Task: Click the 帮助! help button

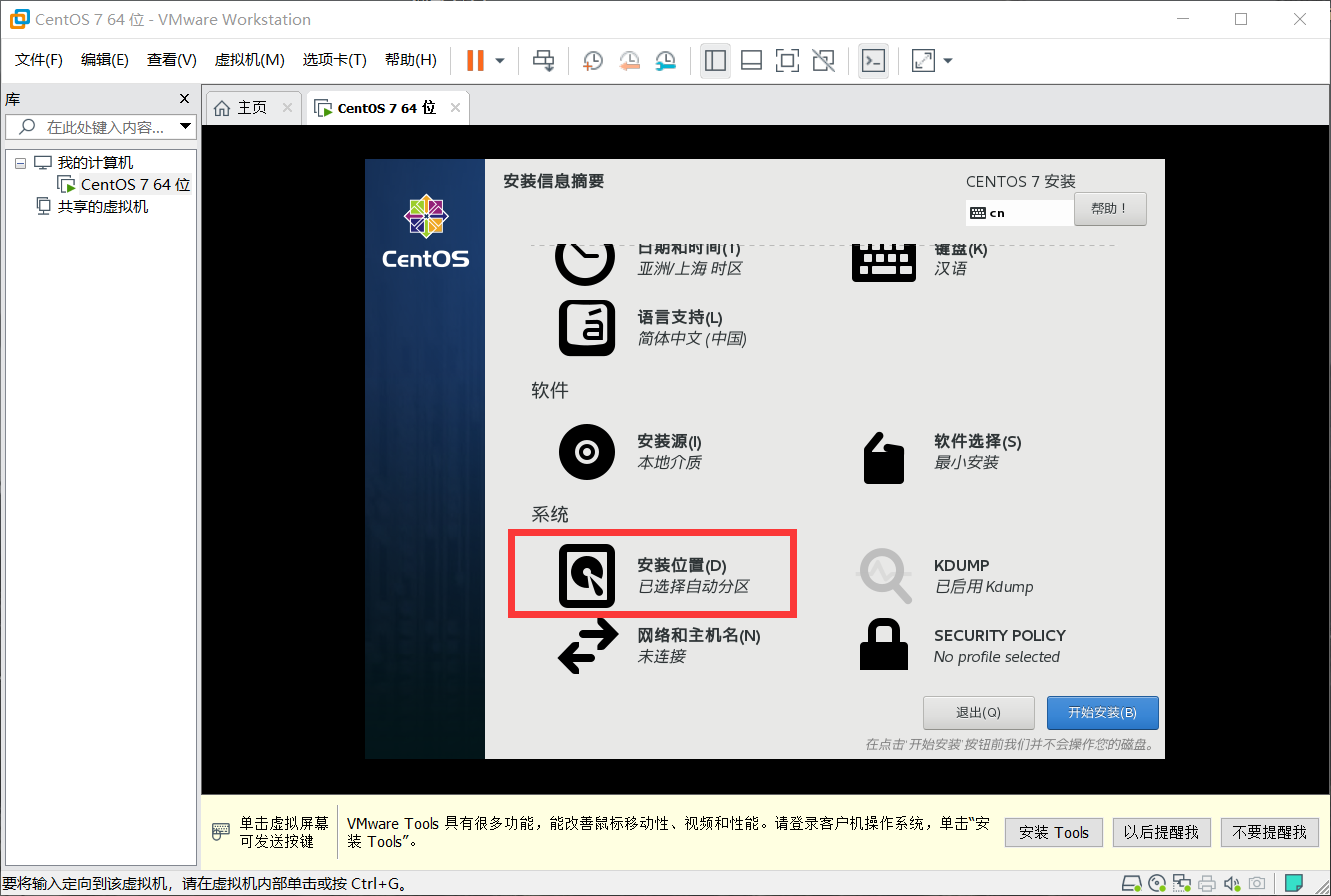Action: 1110,209
